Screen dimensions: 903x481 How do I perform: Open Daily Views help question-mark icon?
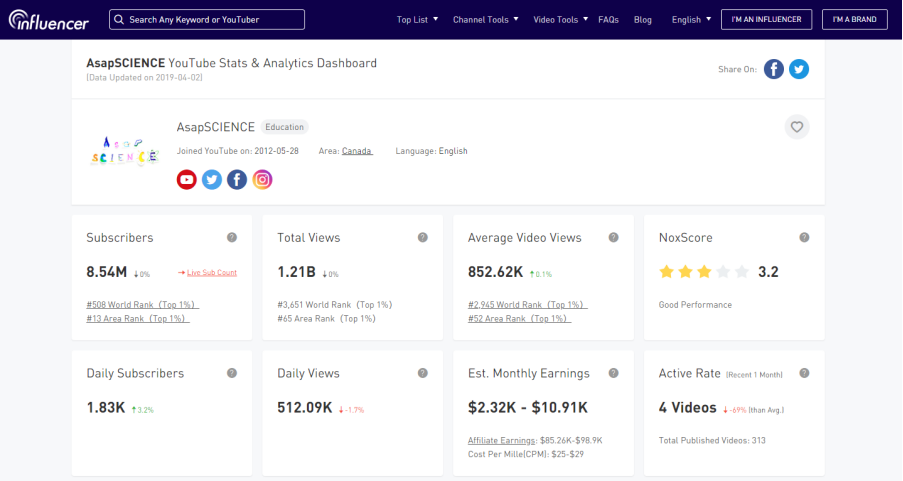point(423,373)
